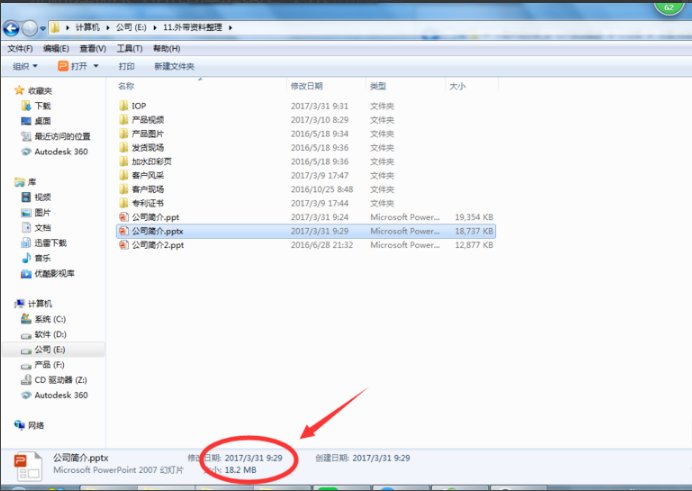Image resolution: width=692 pixels, height=491 pixels.
Task: Select the 产品视频 folder icon
Action: pyautogui.click(x=124, y=120)
